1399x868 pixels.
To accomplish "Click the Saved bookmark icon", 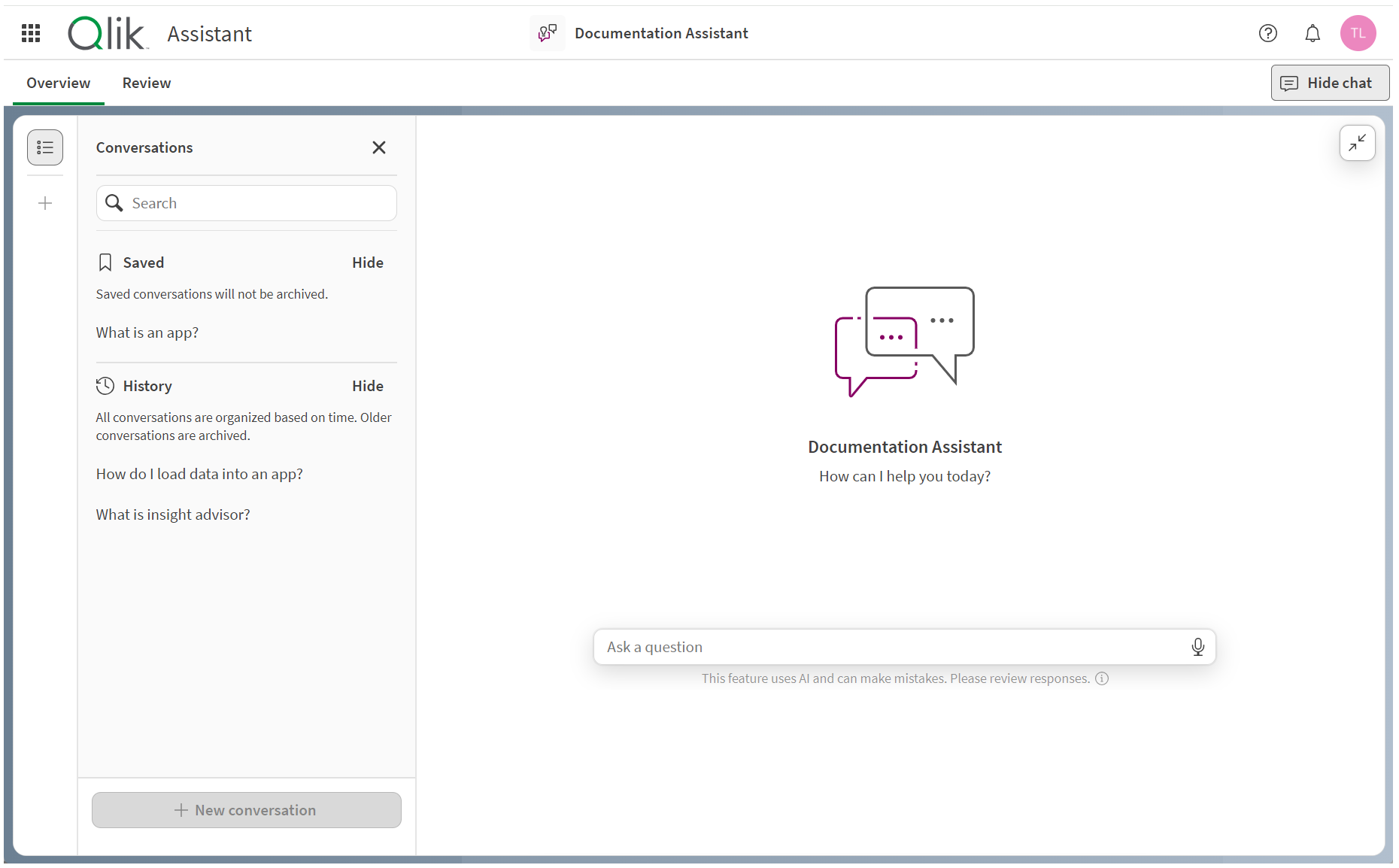I will point(105,263).
